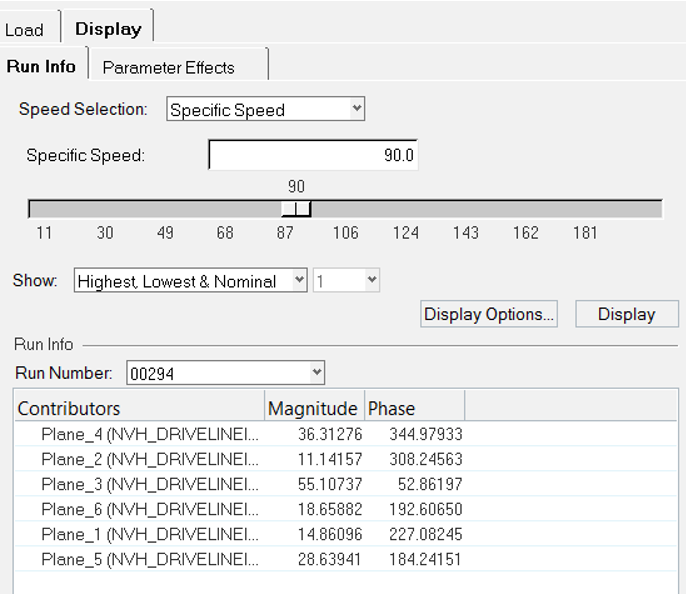Expand the Show dropdown with Highest, Lowest & Nominal
The image size is (686, 595).
[190, 281]
